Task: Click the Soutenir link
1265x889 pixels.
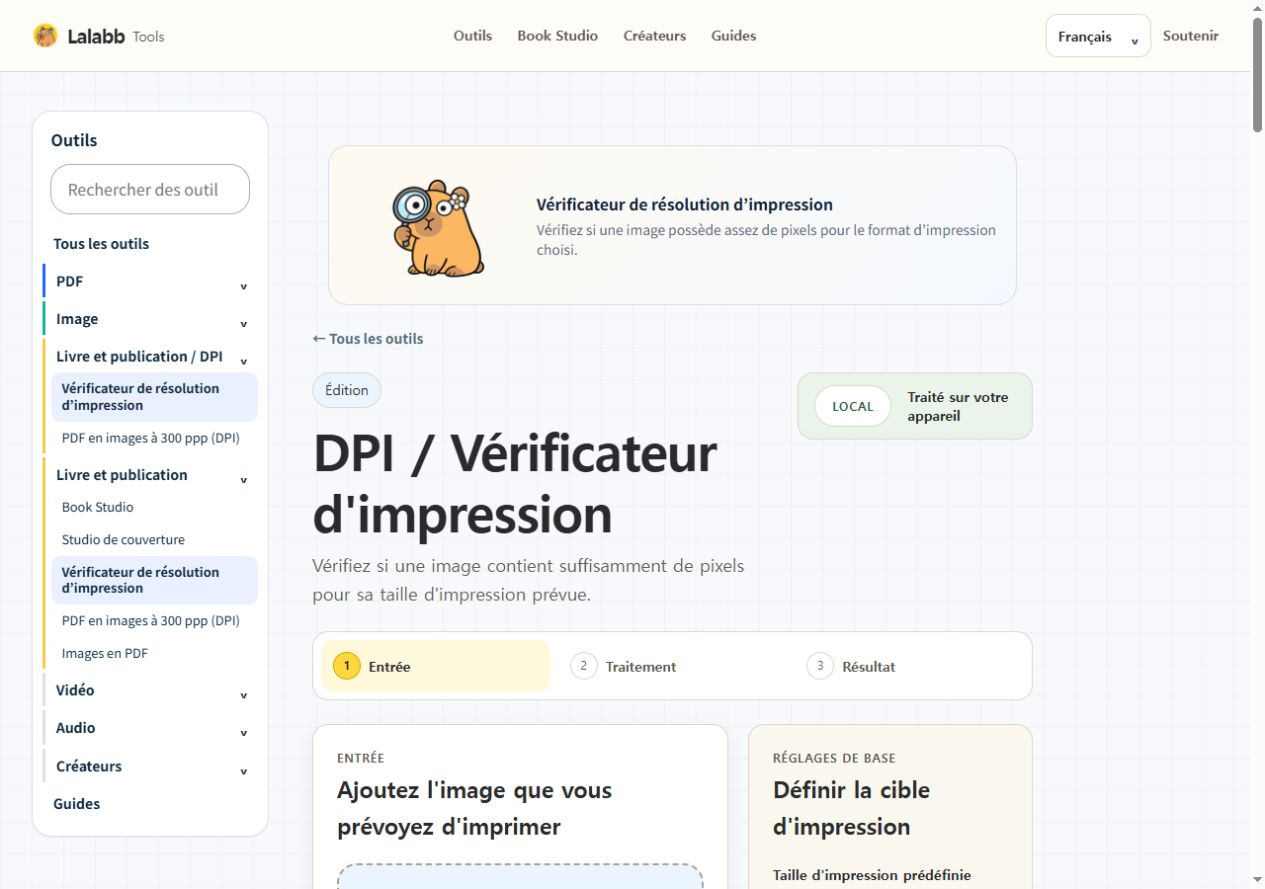Action: tap(1191, 36)
